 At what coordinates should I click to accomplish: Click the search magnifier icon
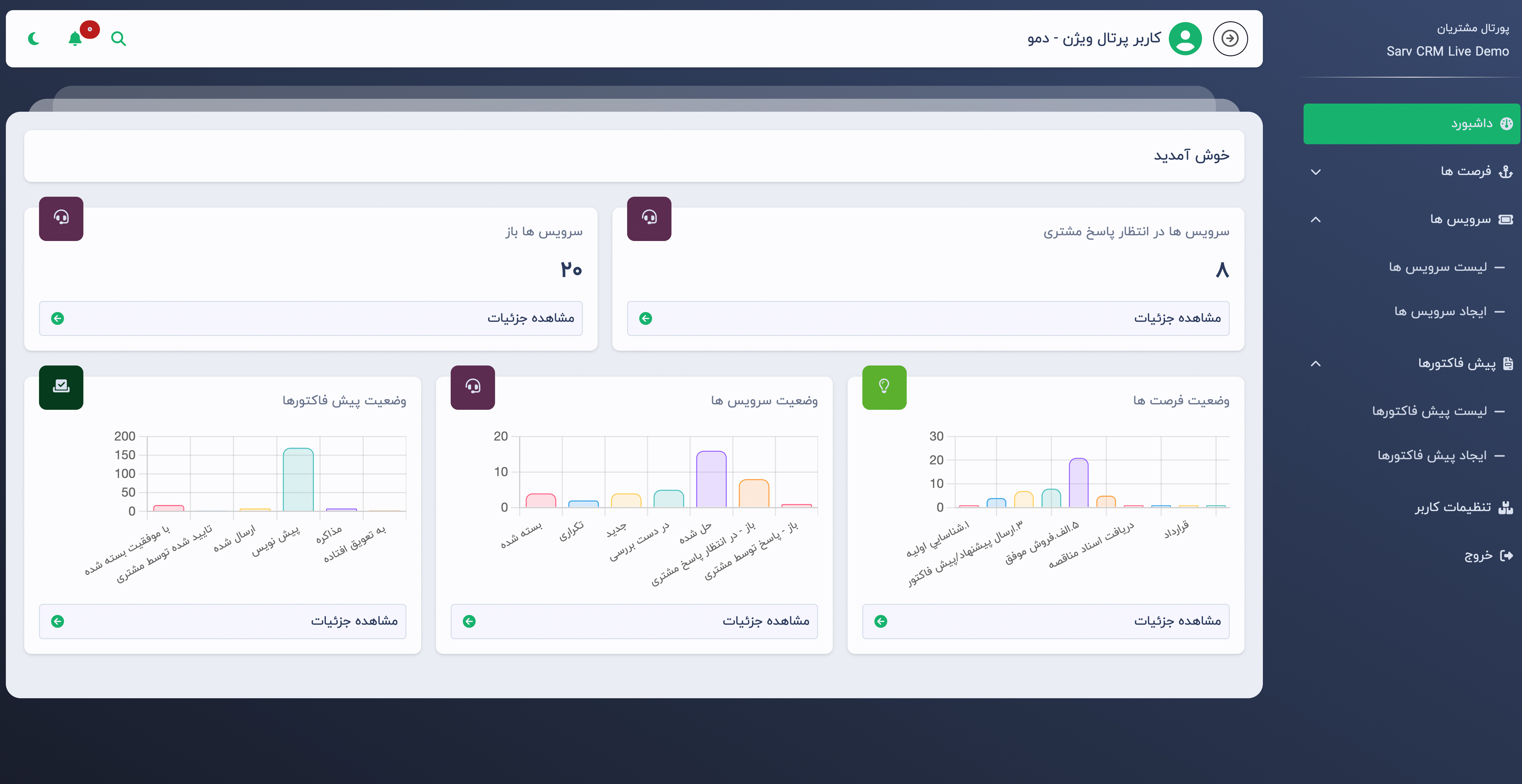click(x=118, y=39)
